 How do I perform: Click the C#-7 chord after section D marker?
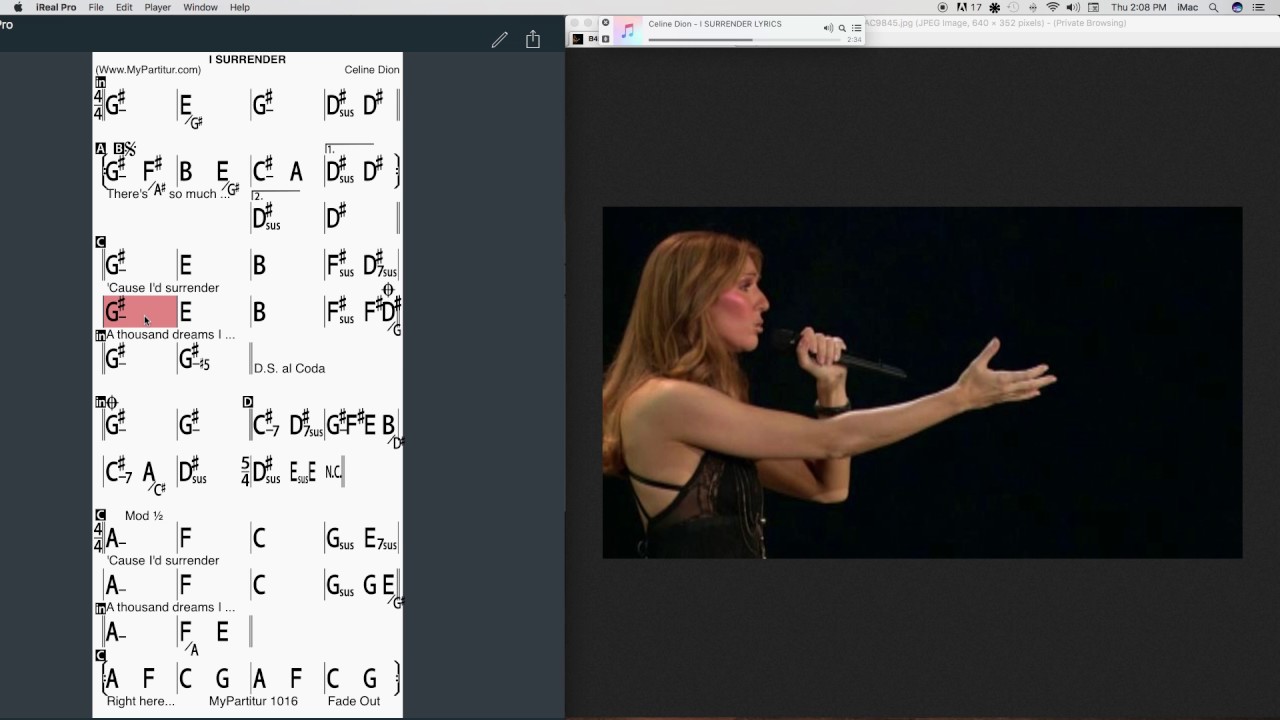pos(267,424)
